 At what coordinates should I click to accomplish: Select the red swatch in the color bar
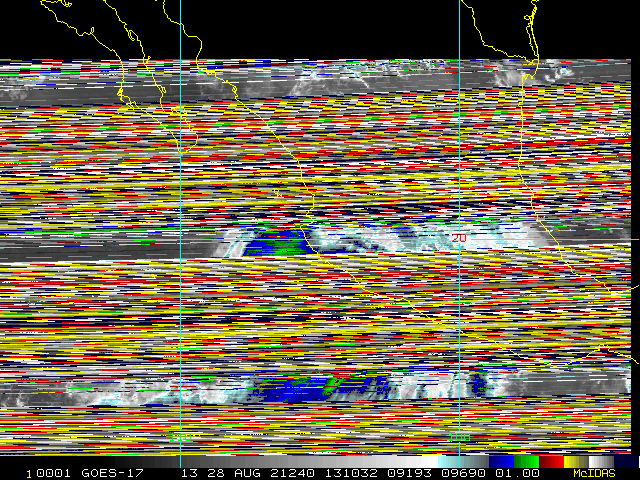click(551, 462)
